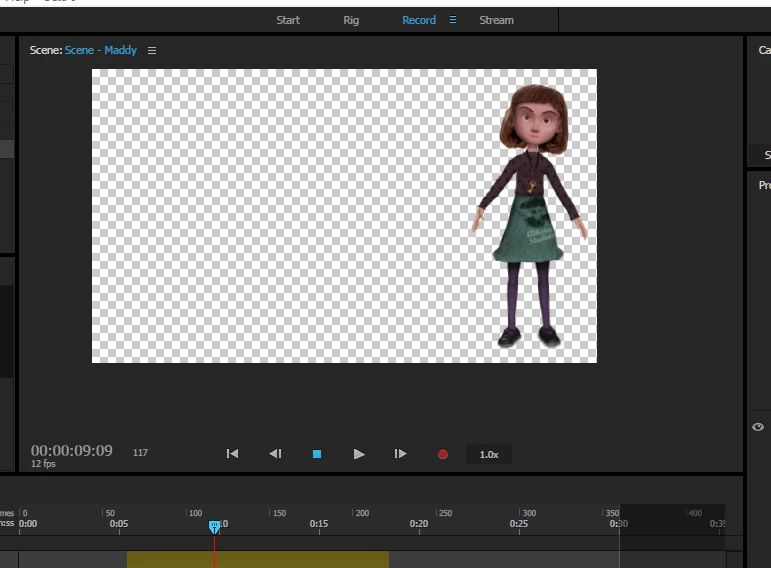The height and width of the screenshot is (568, 771).
Task: Jump to the start of the scene
Action: coord(232,454)
